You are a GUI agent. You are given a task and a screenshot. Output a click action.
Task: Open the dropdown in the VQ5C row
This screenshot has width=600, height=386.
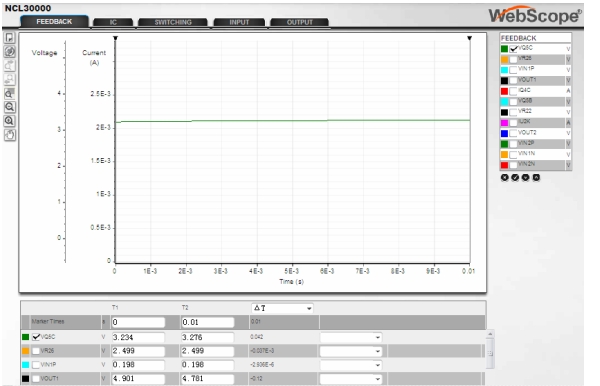351,337
